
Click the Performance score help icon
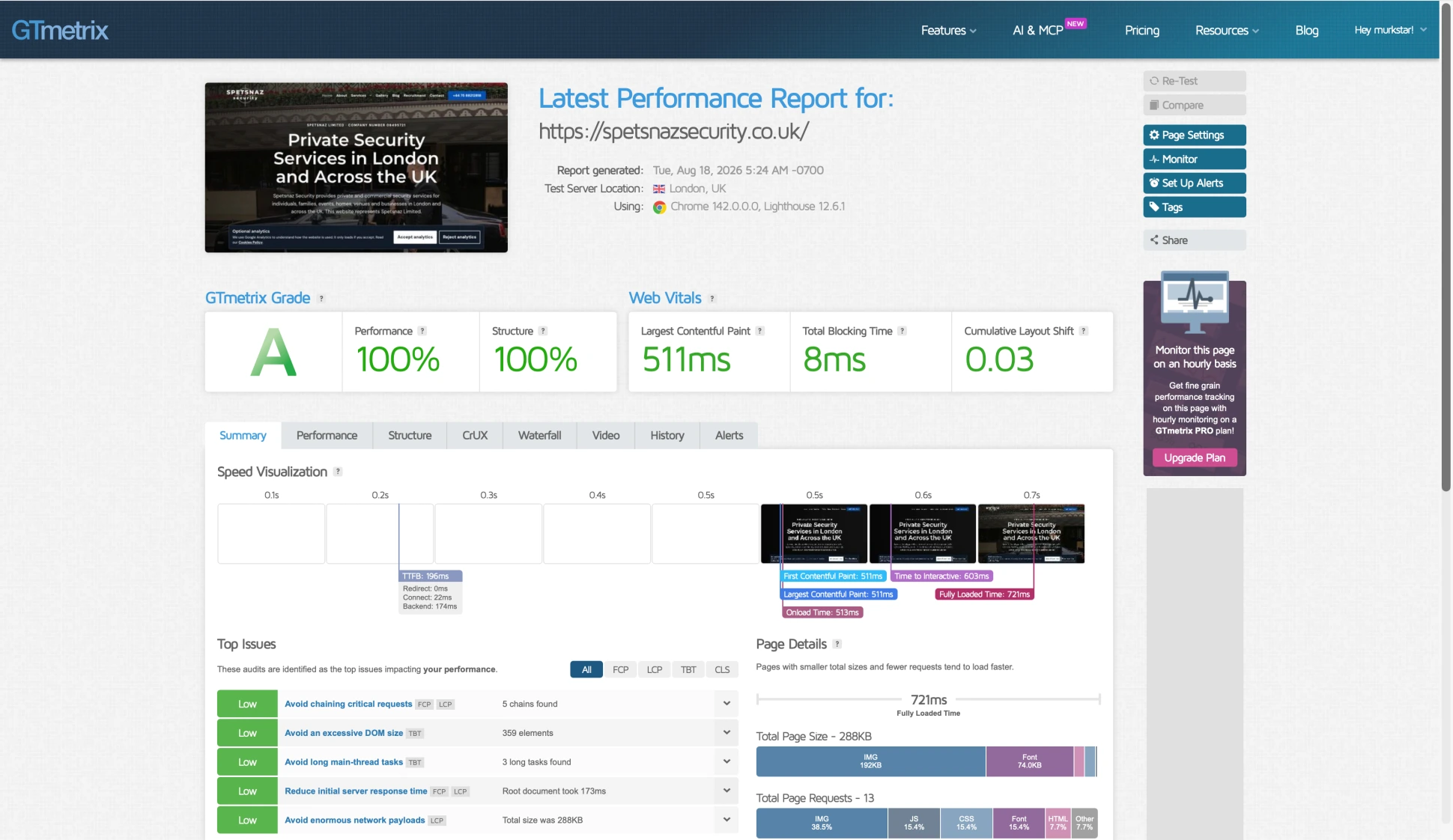(x=422, y=331)
